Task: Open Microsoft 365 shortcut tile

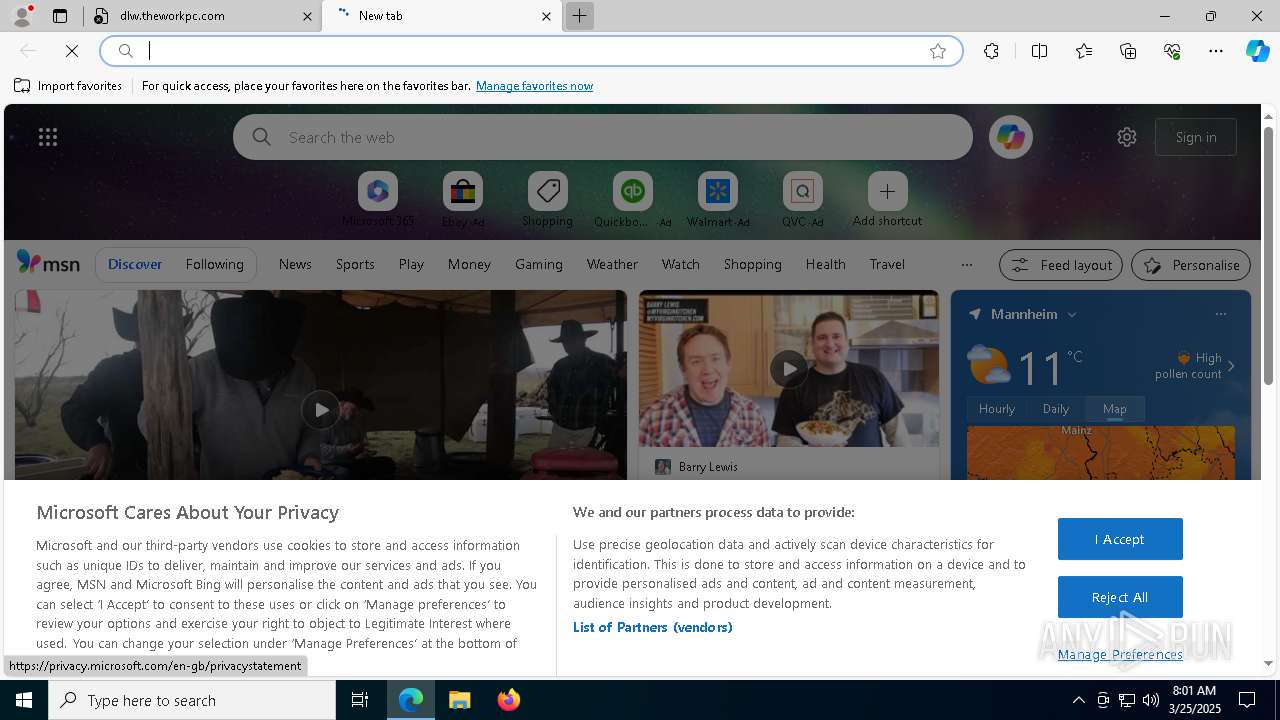Action: click(x=378, y=199)
